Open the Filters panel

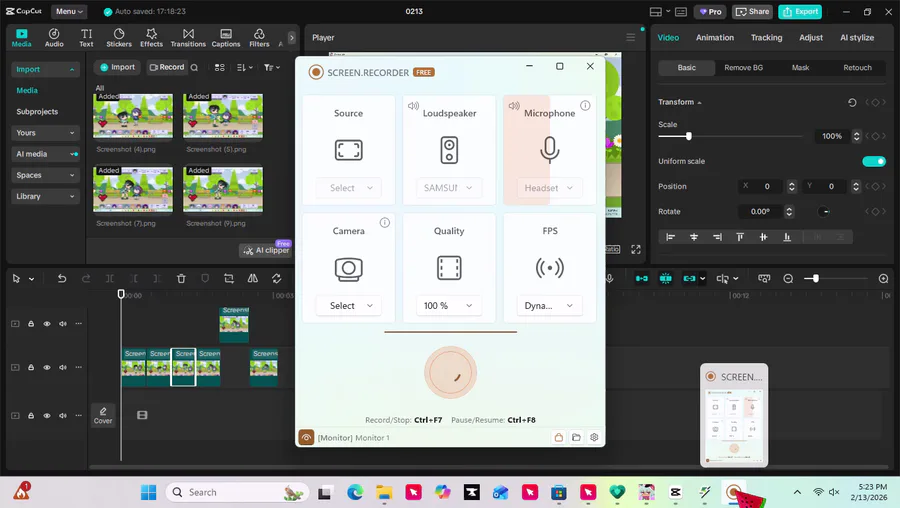pos(259,37)
